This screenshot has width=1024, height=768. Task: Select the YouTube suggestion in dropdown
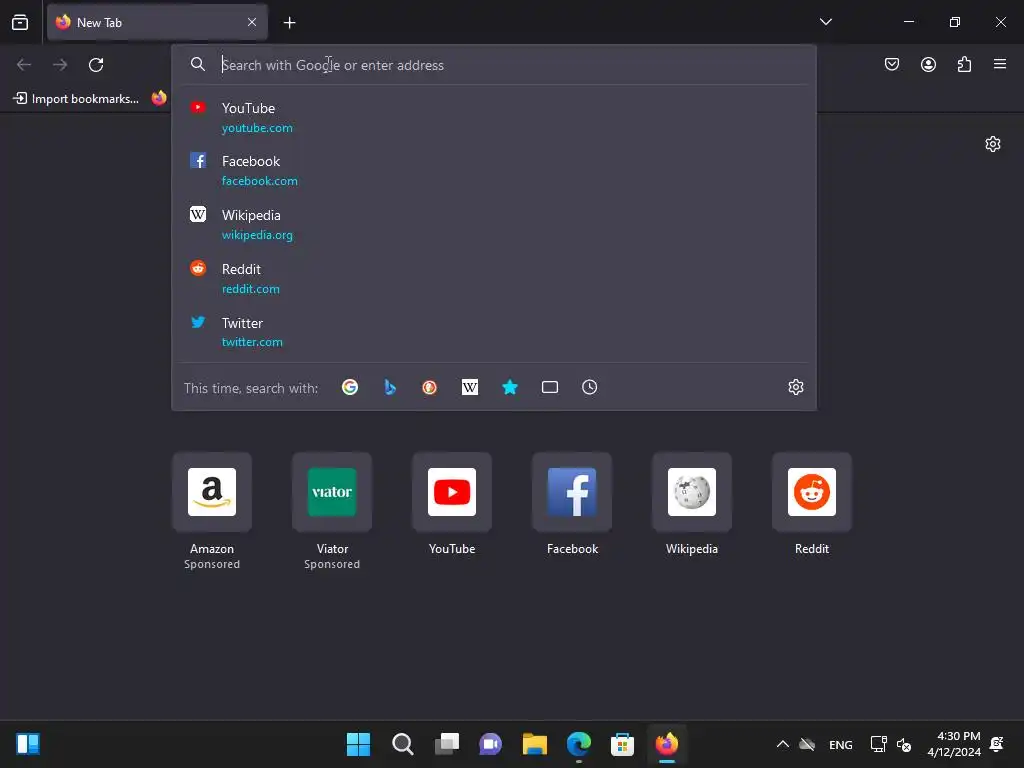click(x=494, y=118)
